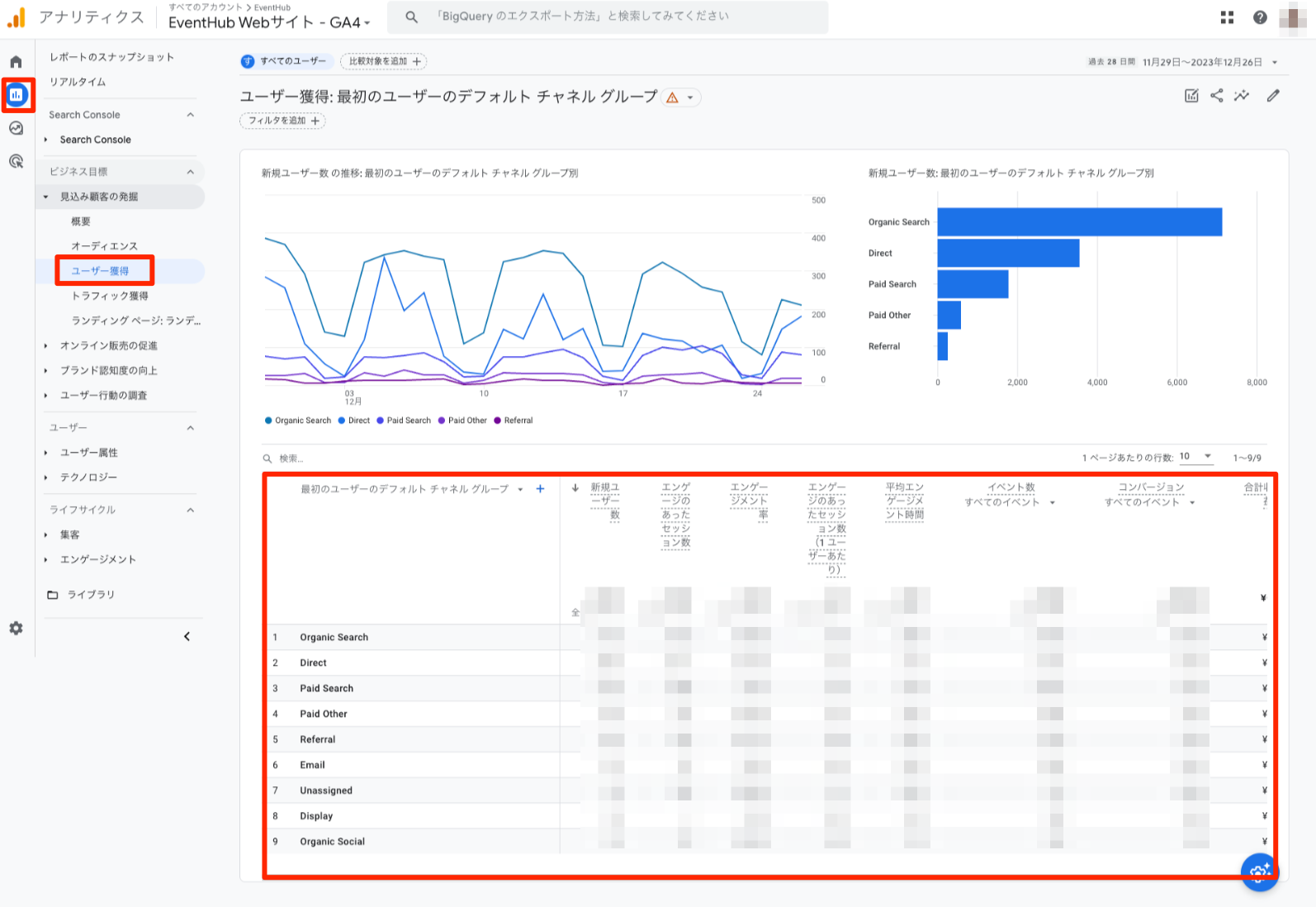Viewport: 1316px width, 907px height.
Task: Open the リアルタイム report
Action: click(x=78, y=82)
